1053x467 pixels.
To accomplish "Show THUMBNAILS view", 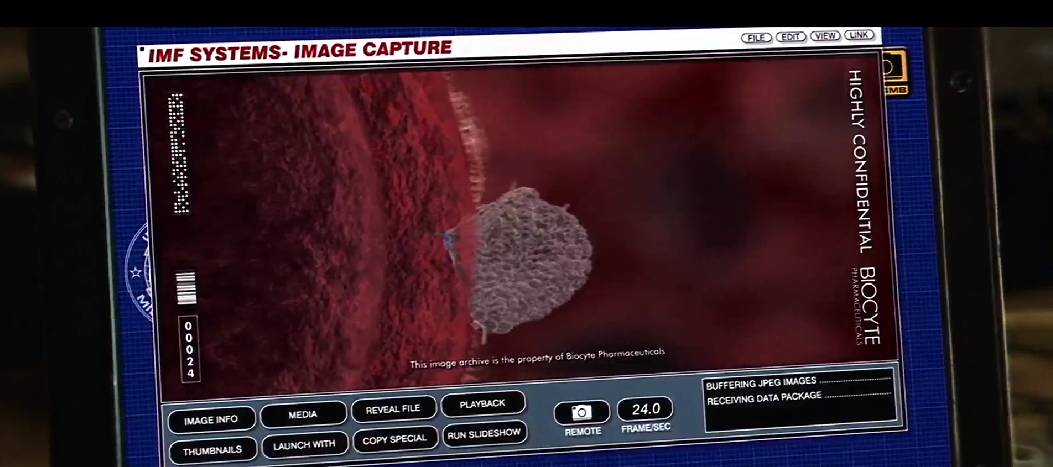I will 212,451.
